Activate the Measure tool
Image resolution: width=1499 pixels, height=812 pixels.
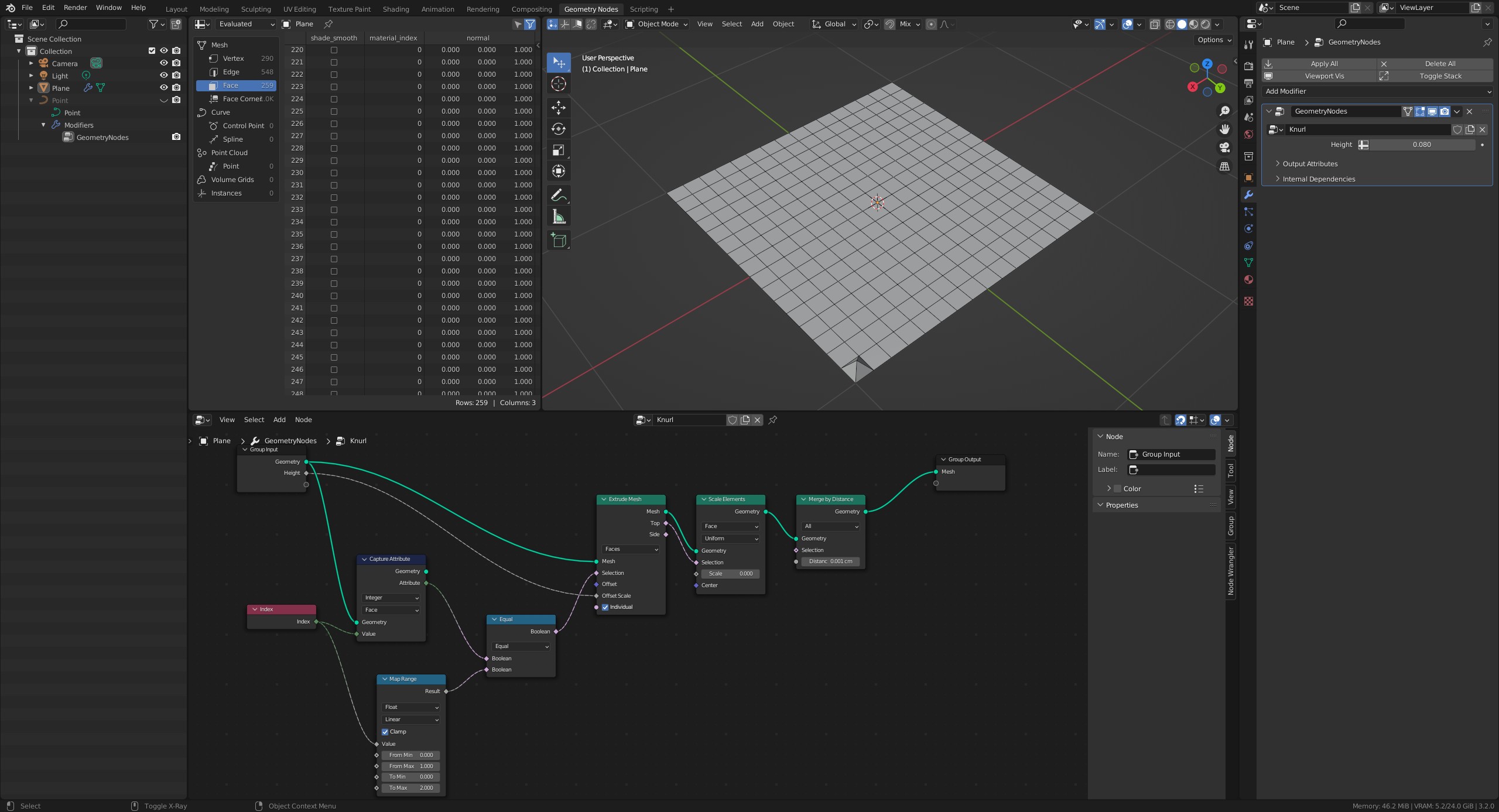pyautogui.click(x=558, y=215)
